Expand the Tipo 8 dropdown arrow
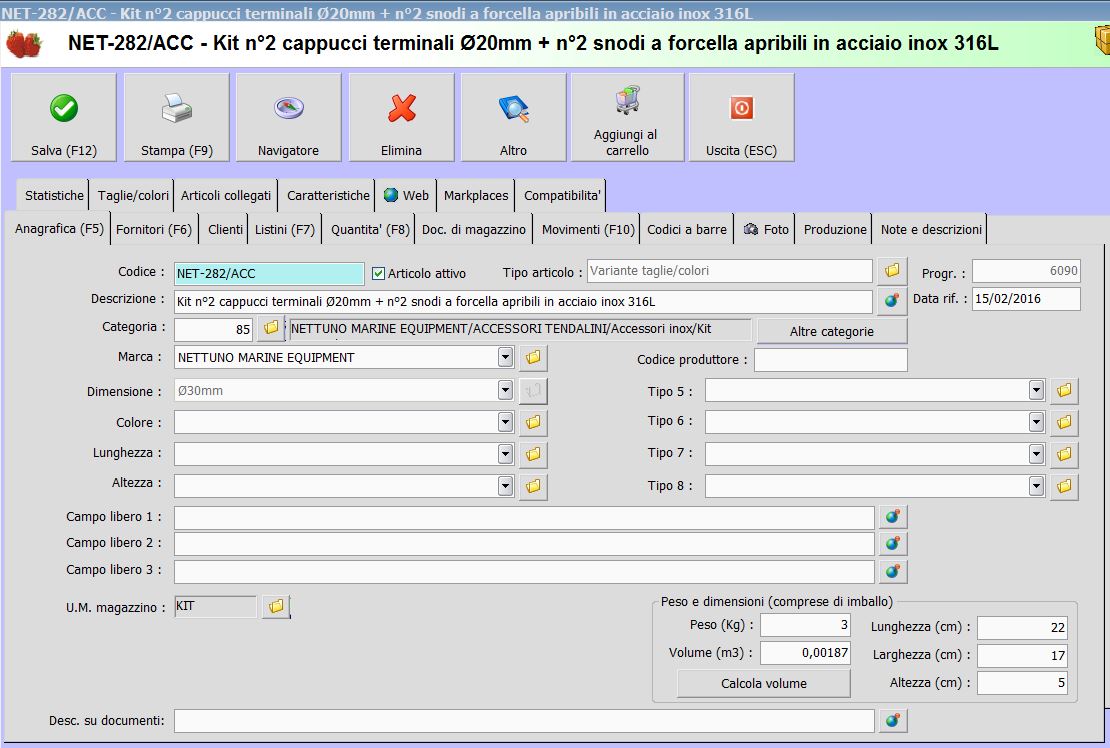 pos(1036,486)
